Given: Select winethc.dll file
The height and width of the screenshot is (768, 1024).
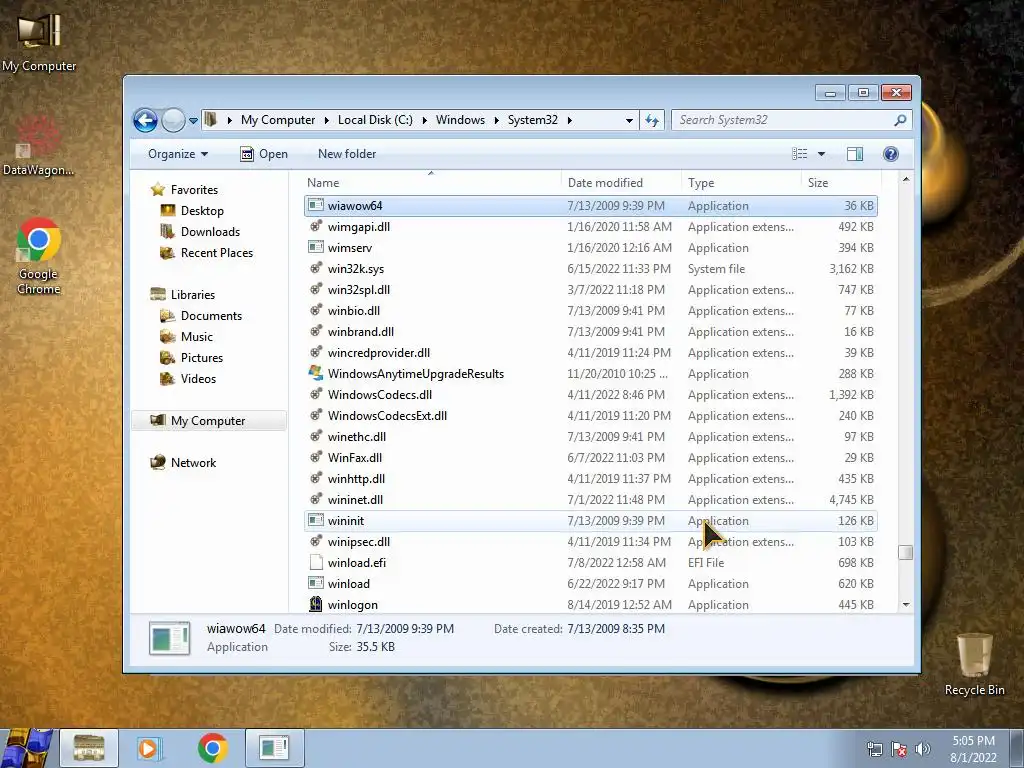Looking at the screenshot, I should tap(590, 437).
